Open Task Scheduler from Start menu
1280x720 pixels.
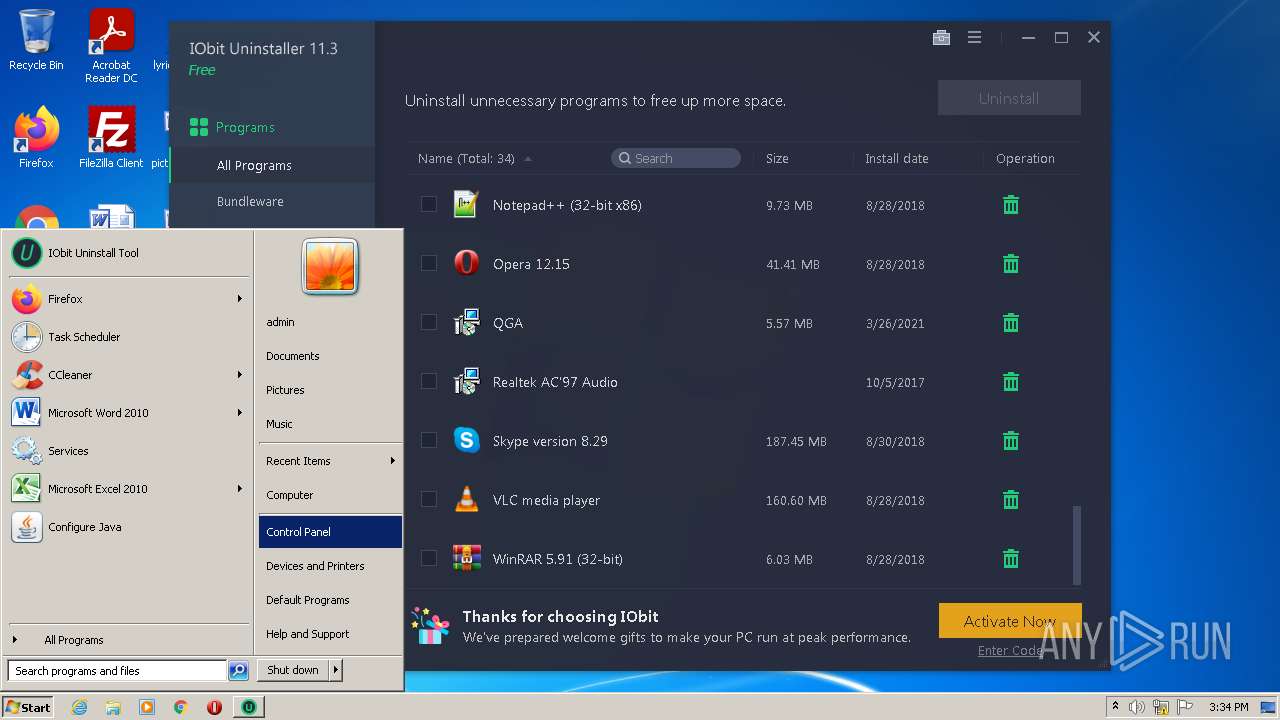(x=127, y=337)
